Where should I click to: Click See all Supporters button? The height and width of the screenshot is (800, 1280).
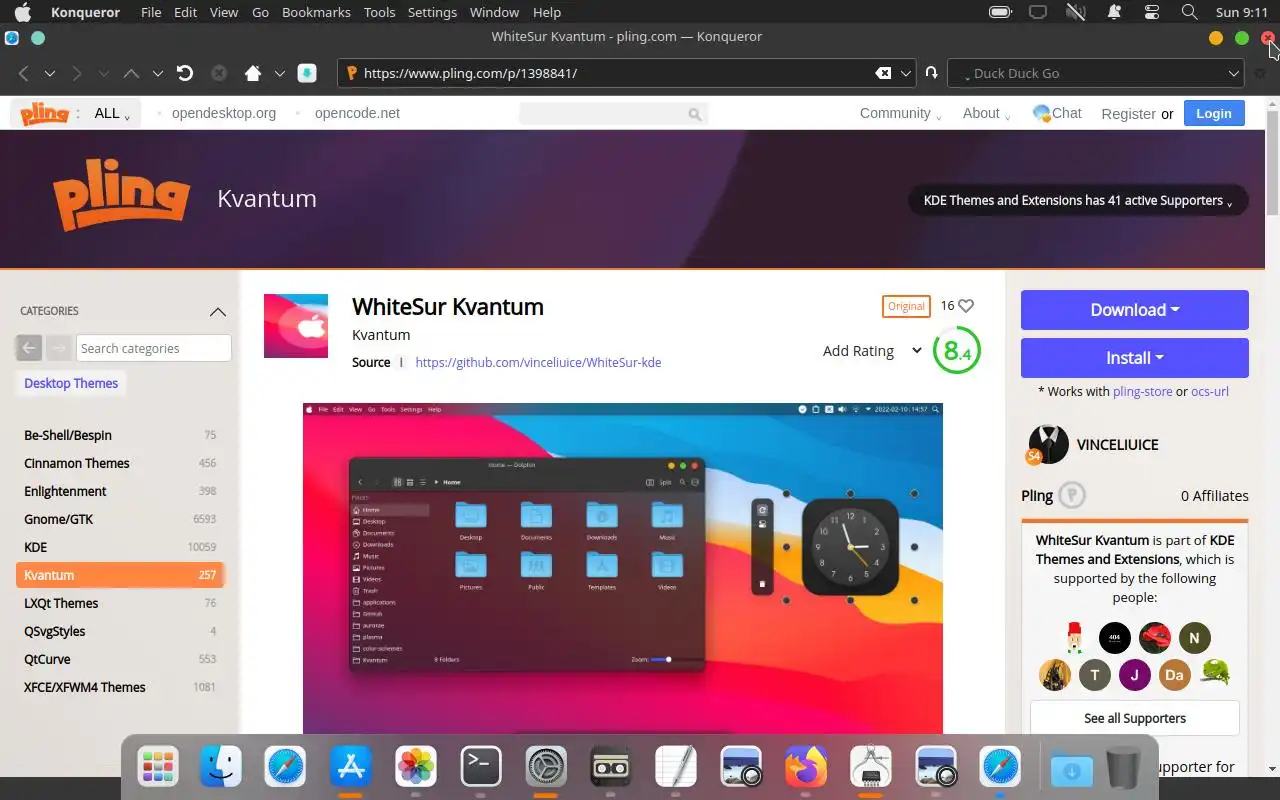[x=1135, y=718]
